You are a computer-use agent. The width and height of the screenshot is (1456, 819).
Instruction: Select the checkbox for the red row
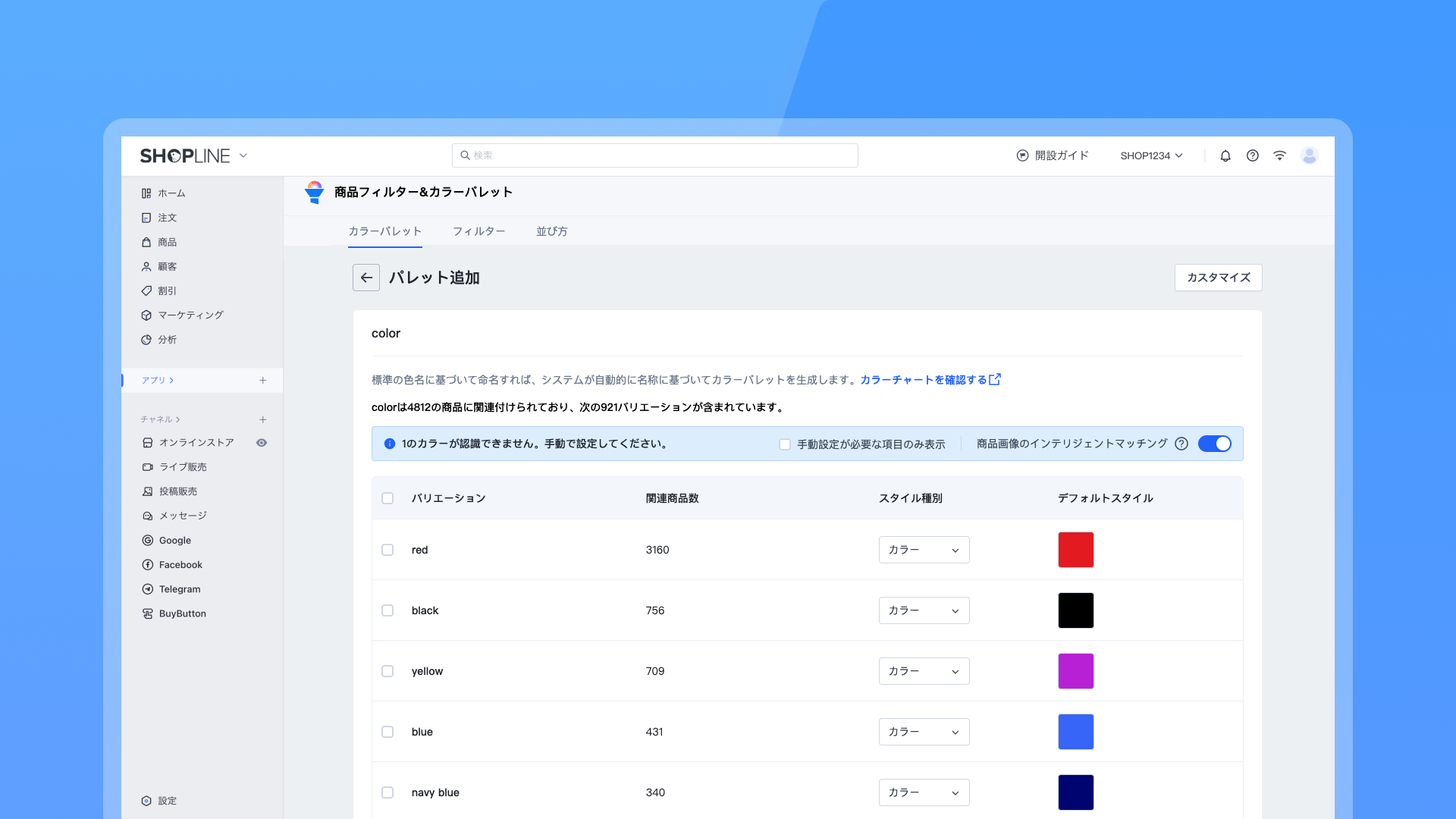click(x=388, y=550)
